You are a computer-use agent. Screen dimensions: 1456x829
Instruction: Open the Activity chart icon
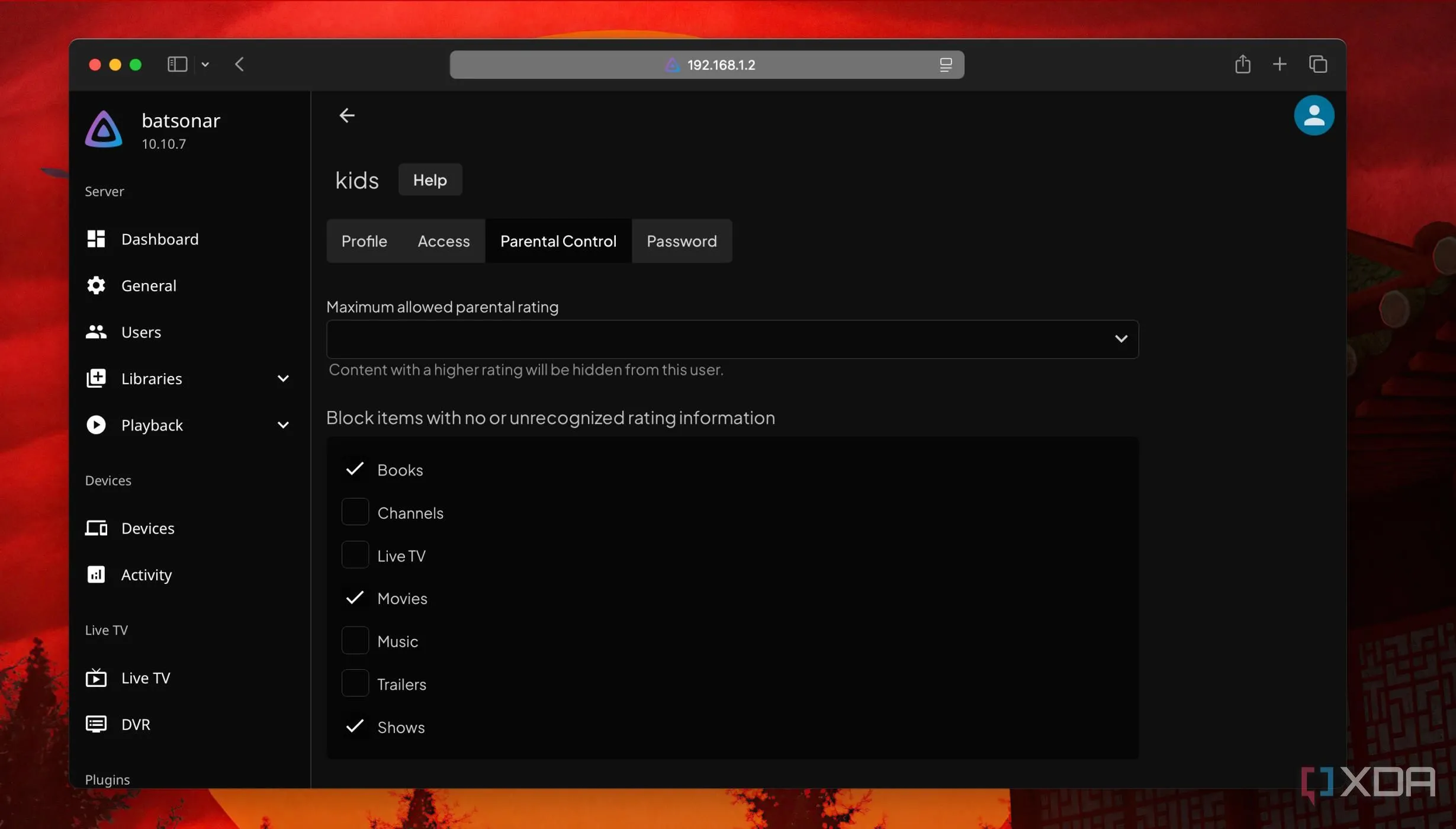tap(96, 574)
